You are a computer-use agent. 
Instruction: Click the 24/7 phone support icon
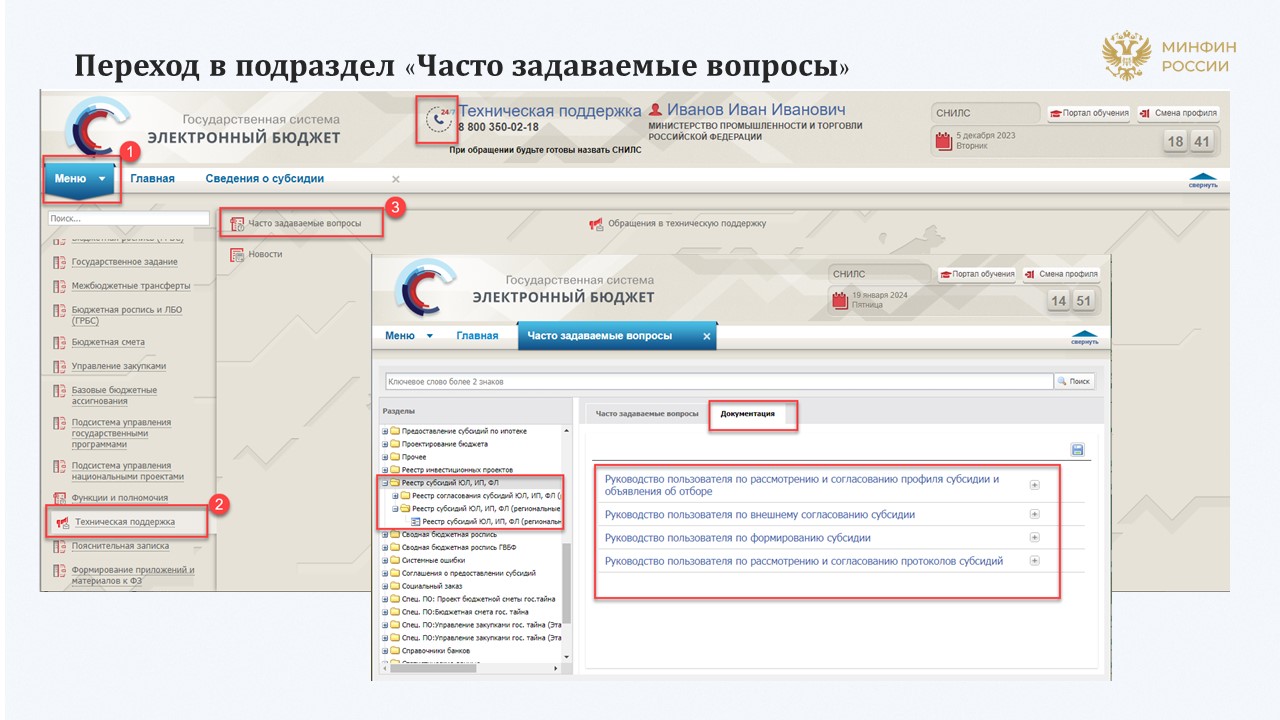click(438, 118)
